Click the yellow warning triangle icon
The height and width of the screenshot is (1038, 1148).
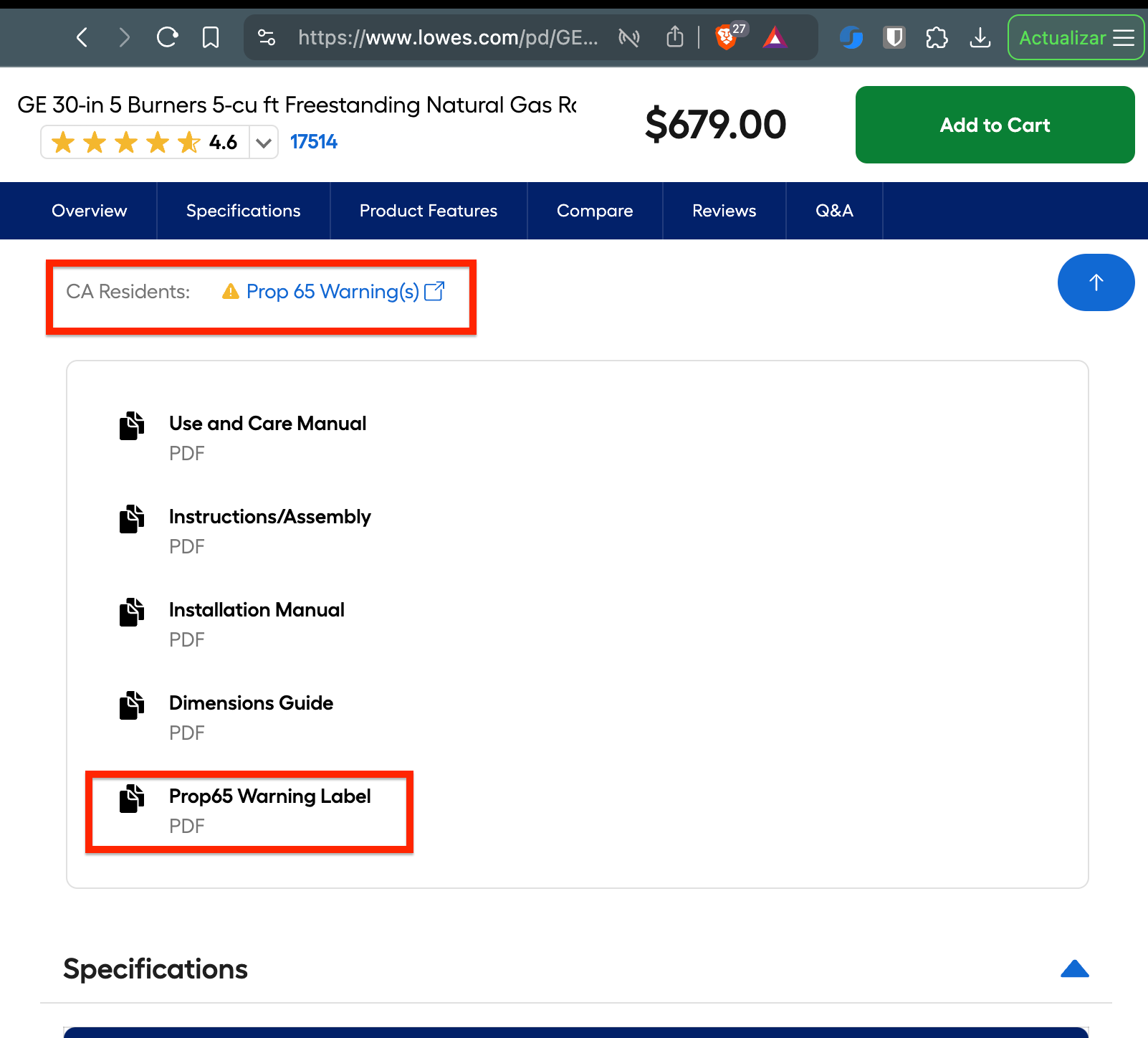pos(231,291)
